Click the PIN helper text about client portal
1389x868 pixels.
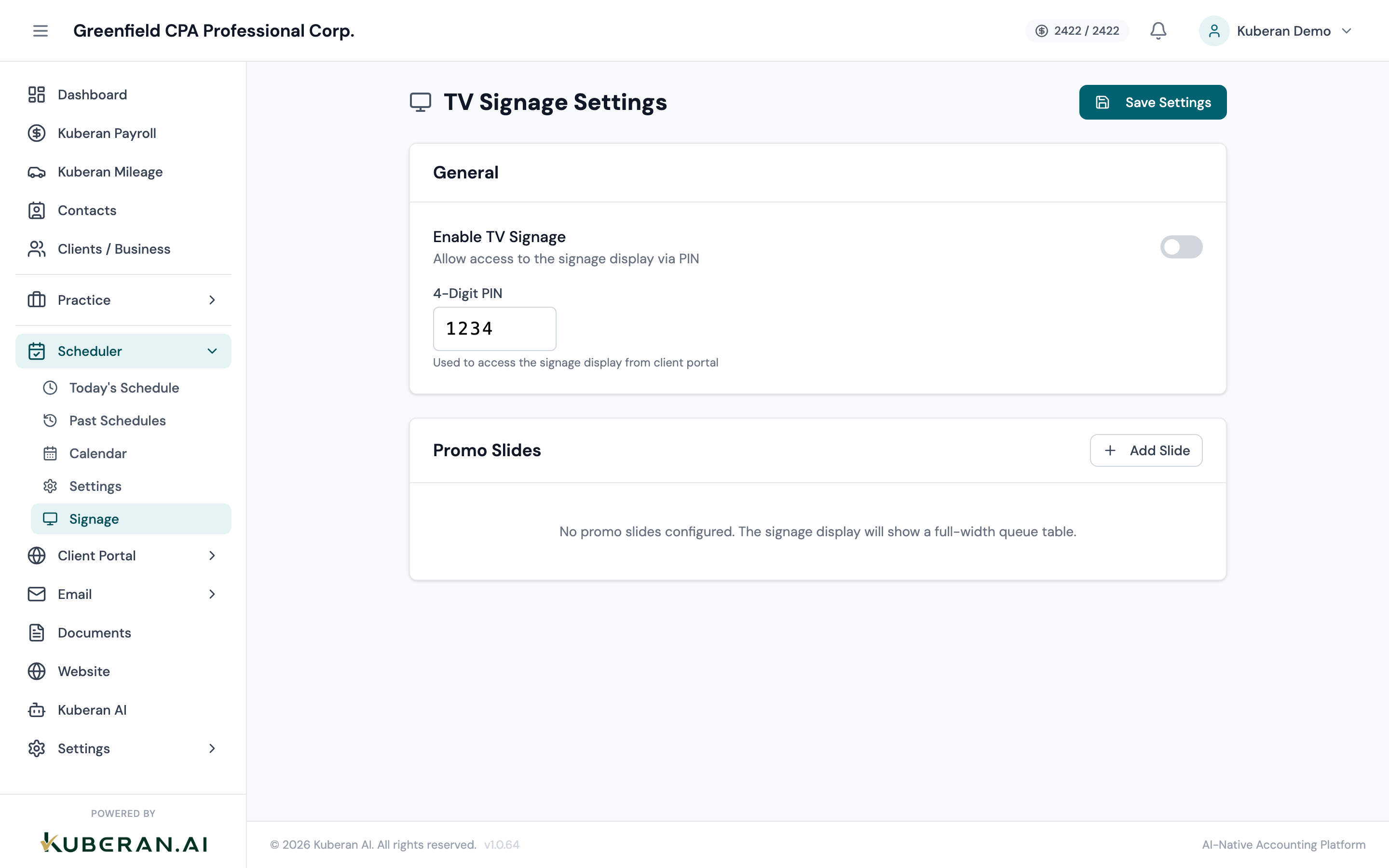click(575, 363)
